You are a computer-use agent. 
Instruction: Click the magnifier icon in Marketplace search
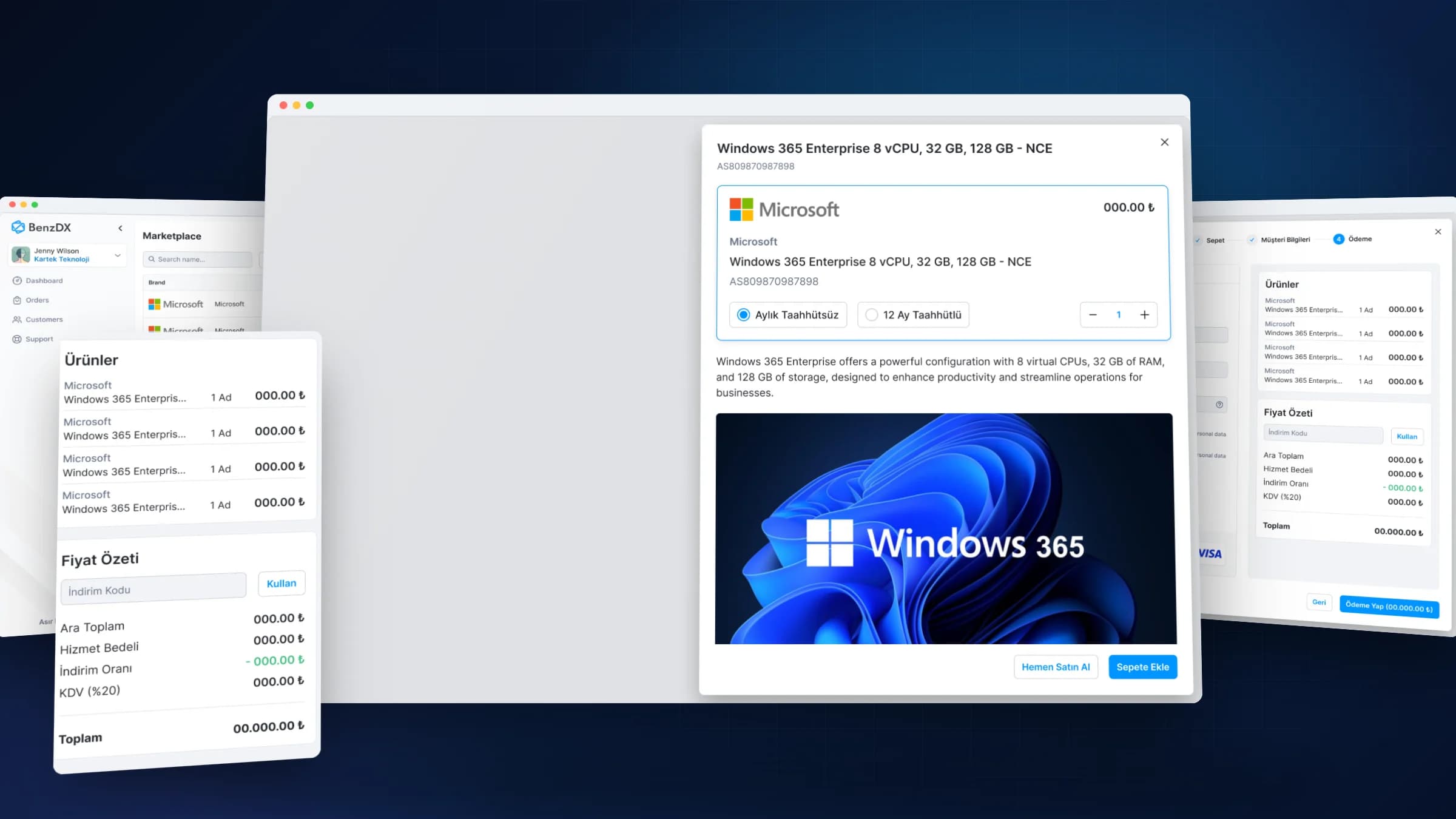tap(152, 259)
